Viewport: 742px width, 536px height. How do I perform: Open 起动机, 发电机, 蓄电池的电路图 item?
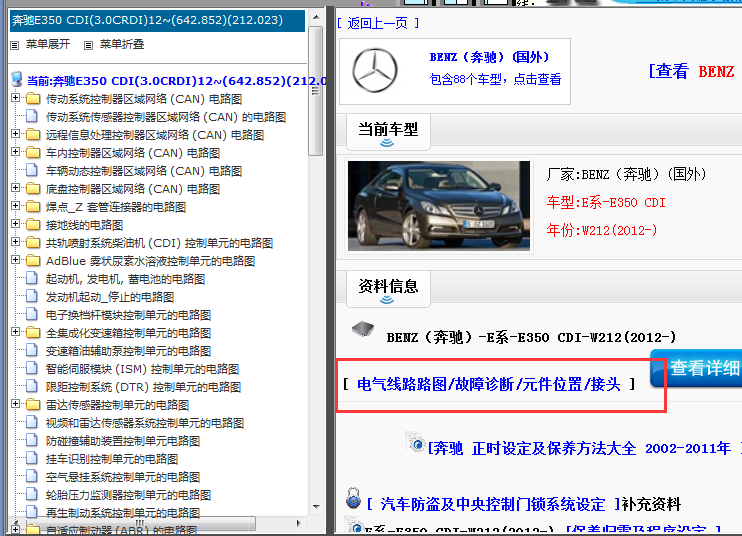pos(125,279)
